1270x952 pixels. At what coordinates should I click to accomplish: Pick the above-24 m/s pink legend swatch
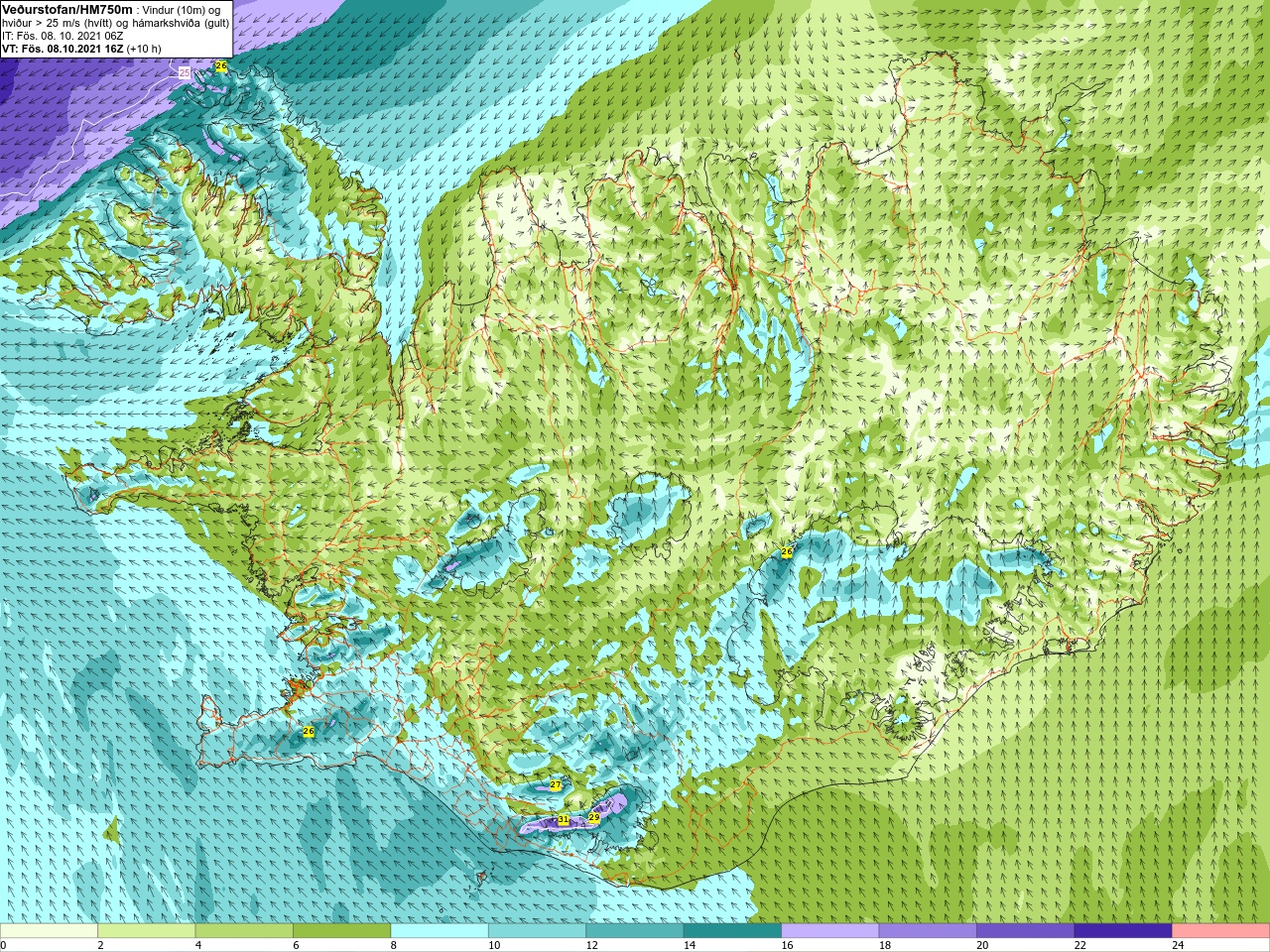click(x=1221, y=931)
